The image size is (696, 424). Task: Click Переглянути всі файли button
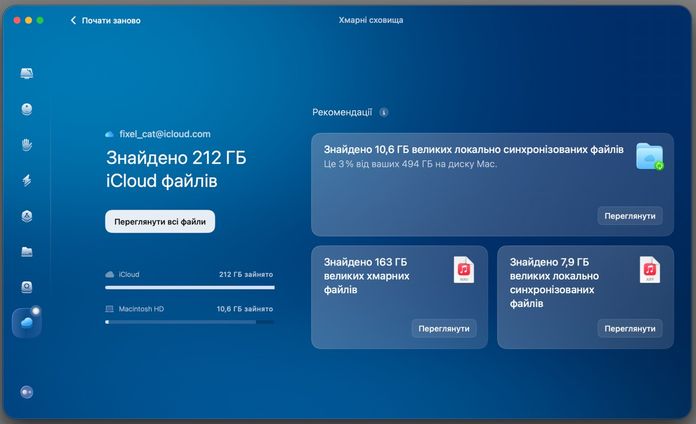[x=160, y=222]
